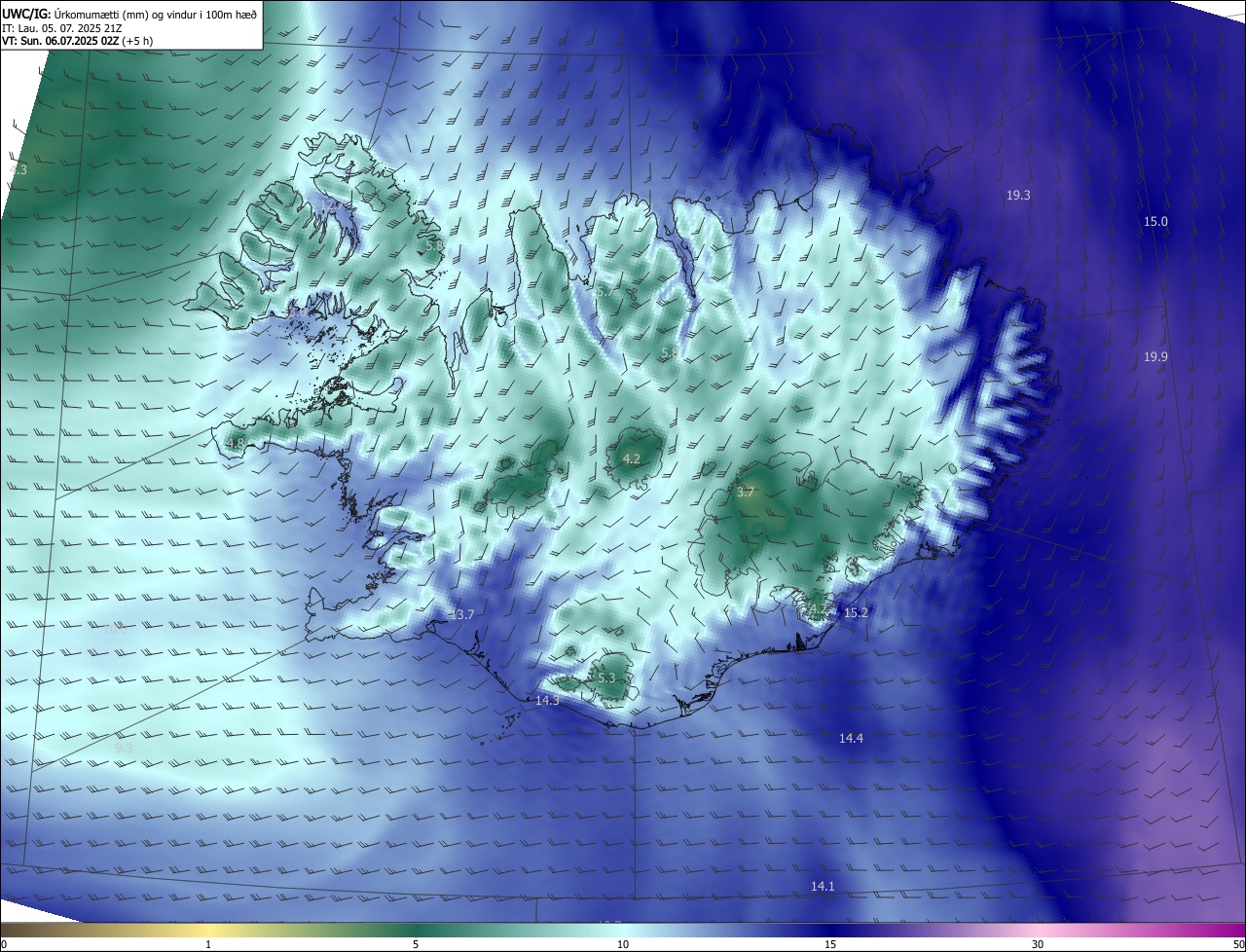This screenshot has height=952, width=1246.
Task: Click the colorbar tick label 30
Action: [x=1038, y=944]
